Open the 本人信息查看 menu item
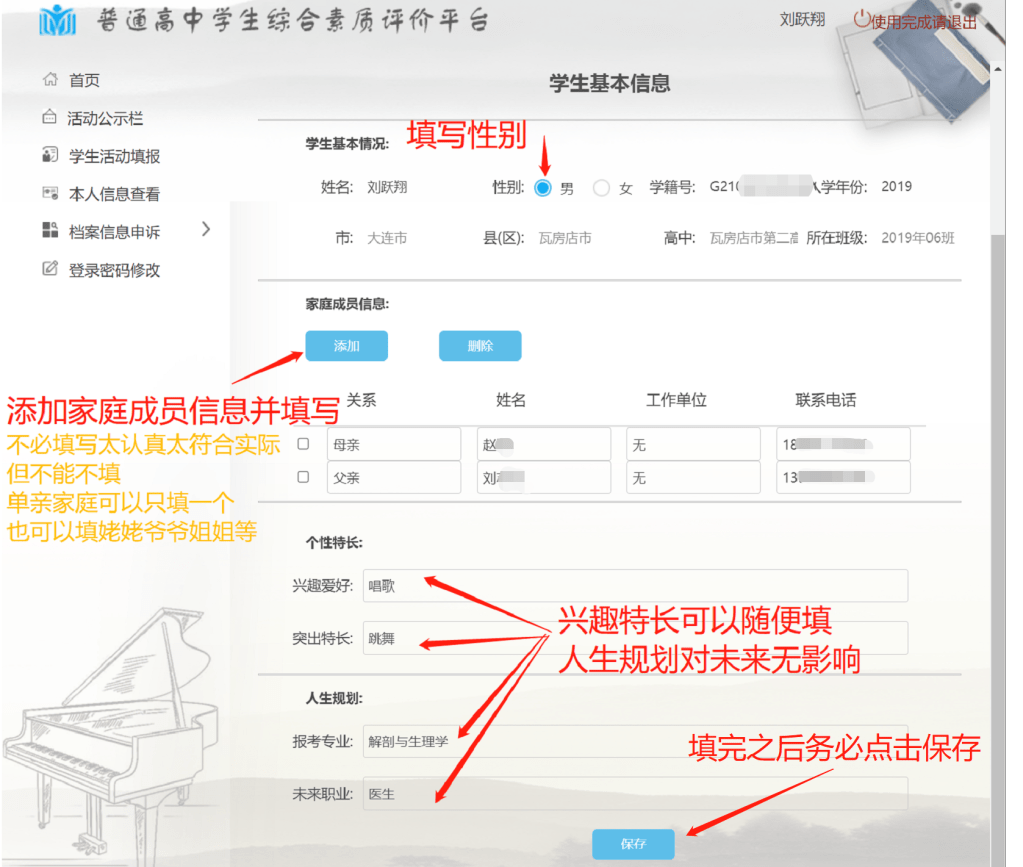 114,194
